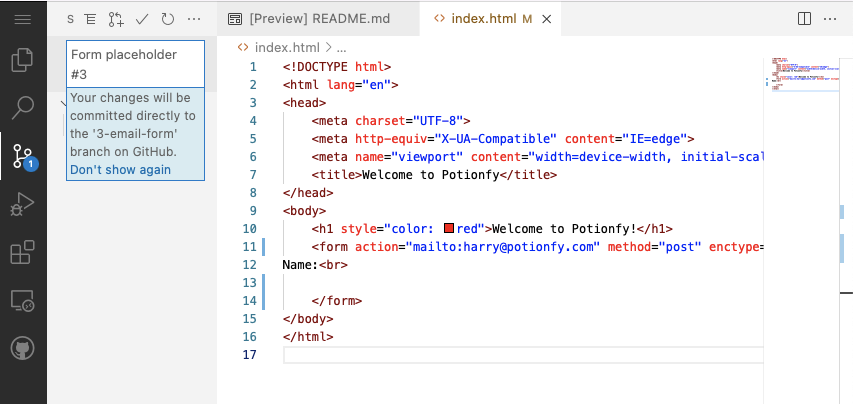Open the hamburger application menu
The height and width of the screenshot is (404, 853).
[22, 19]
